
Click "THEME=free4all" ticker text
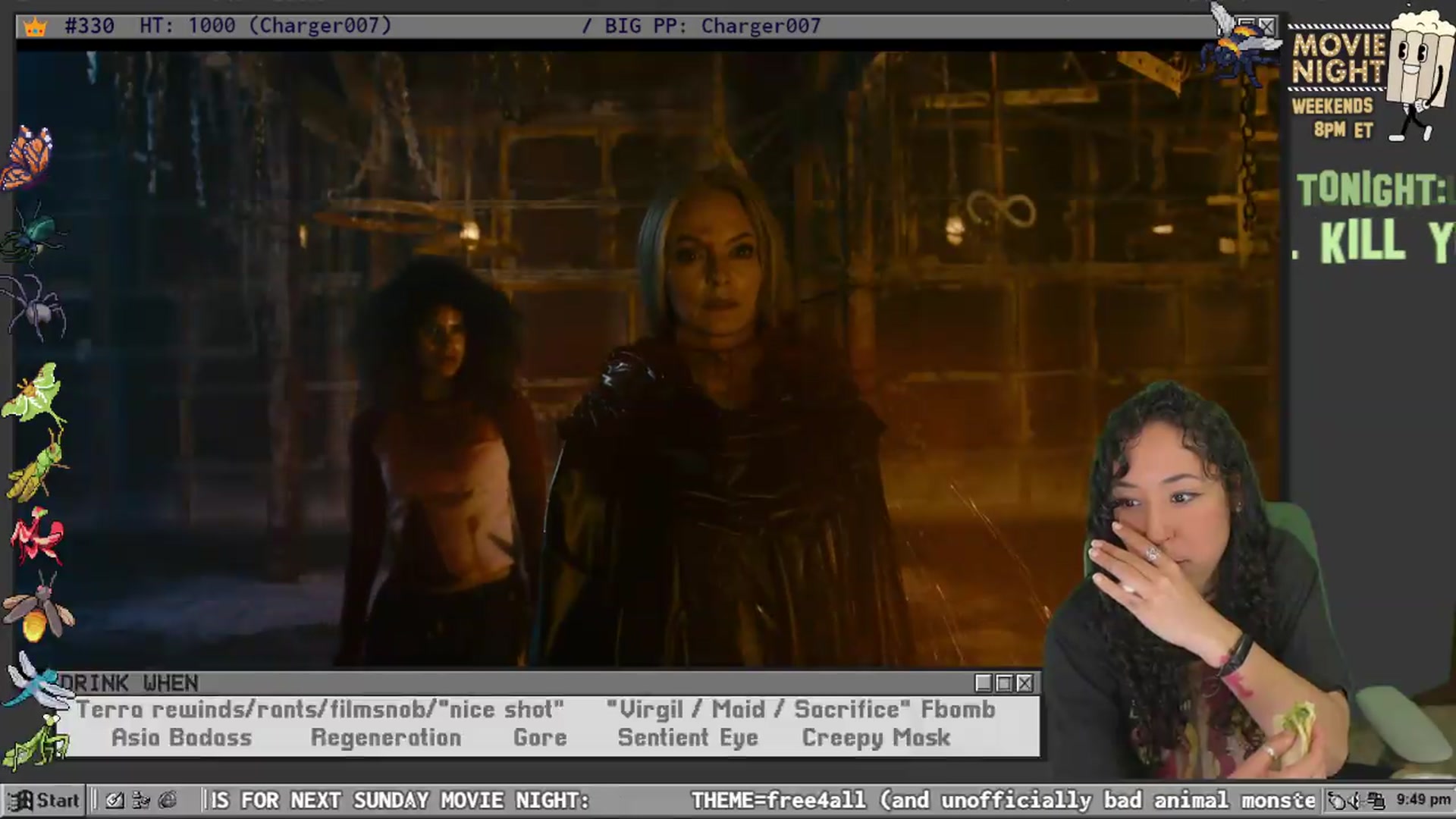778,800
